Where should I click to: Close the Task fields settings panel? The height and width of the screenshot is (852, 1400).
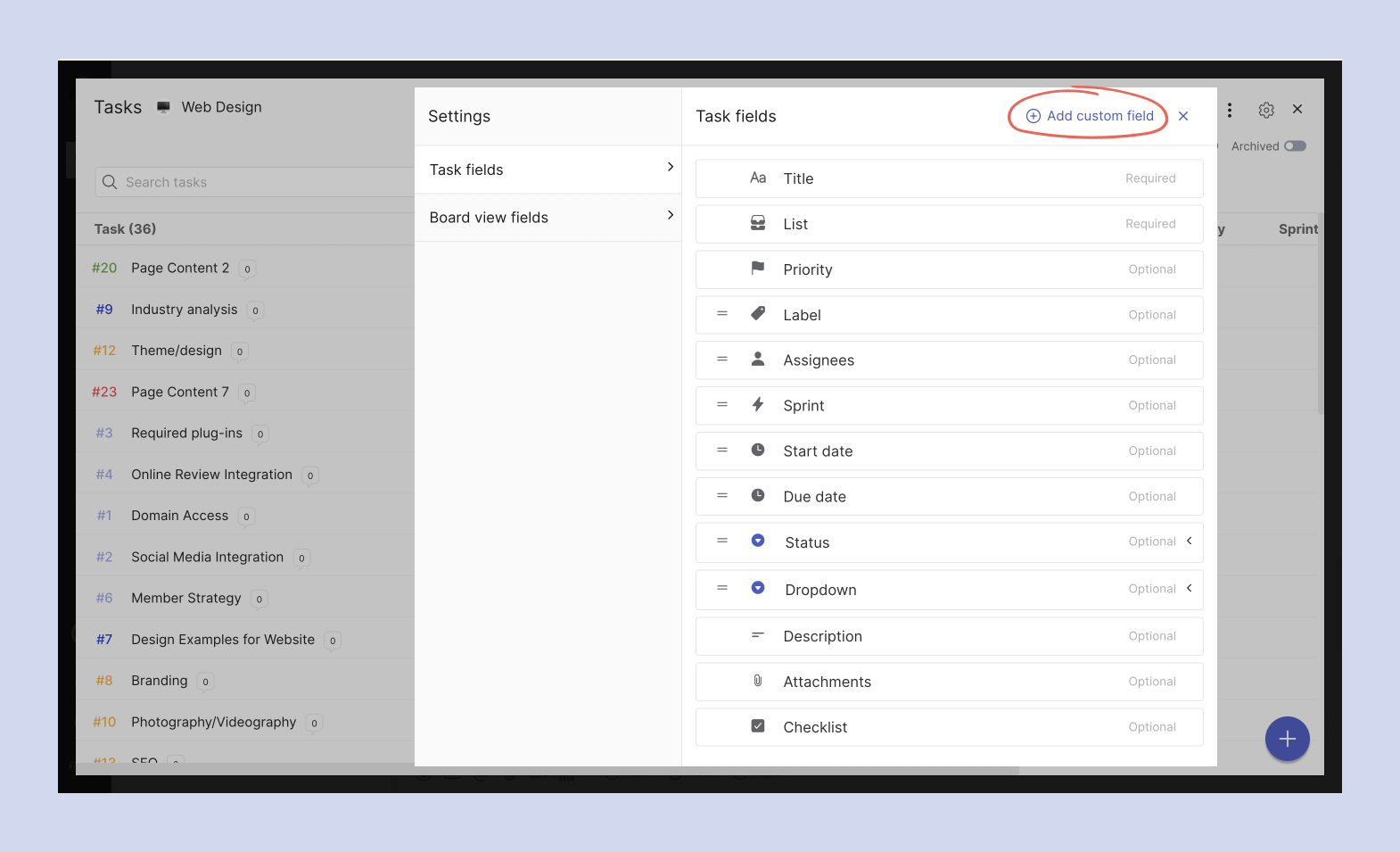pos(1183,116)
